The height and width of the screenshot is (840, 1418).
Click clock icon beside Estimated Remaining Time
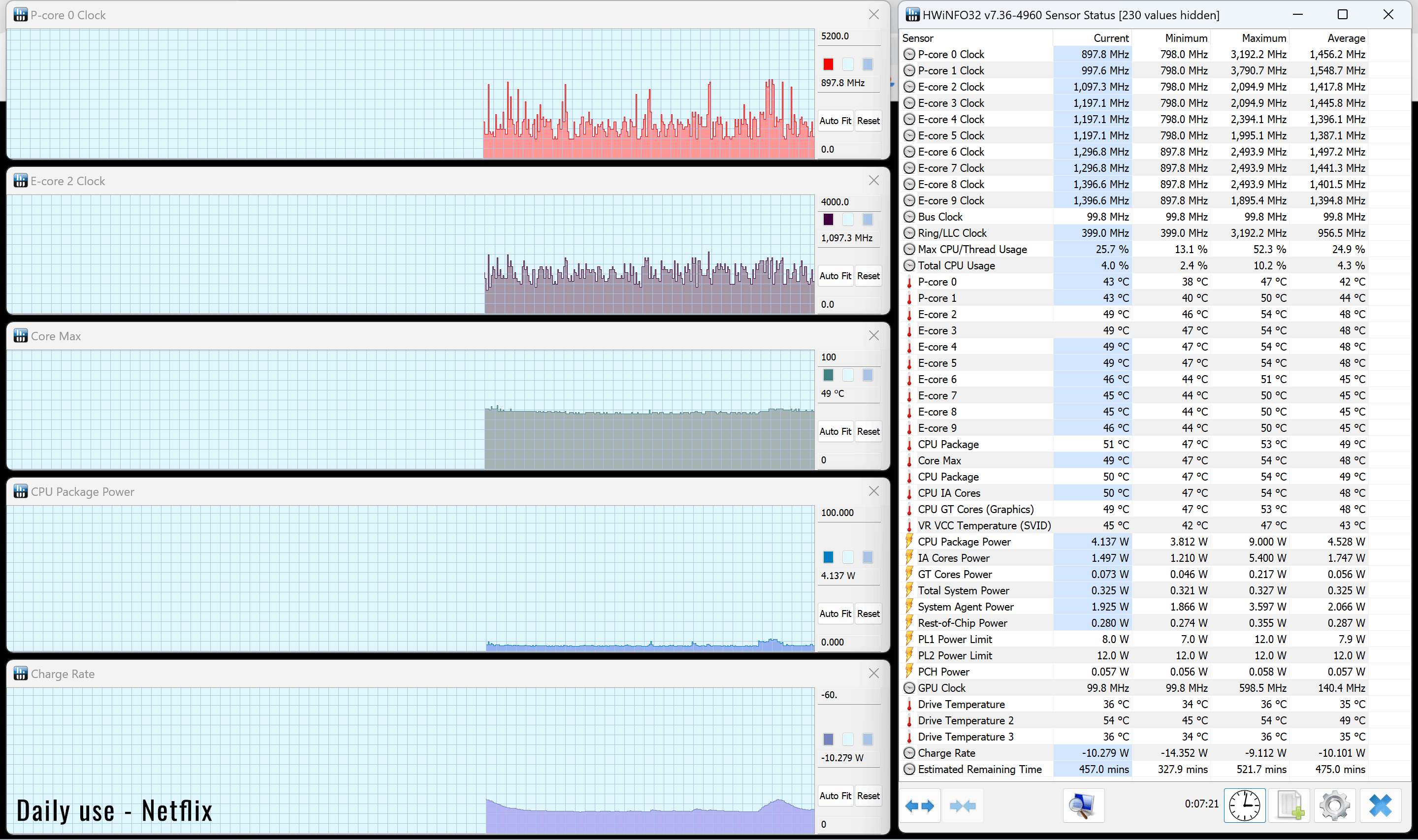tap(909, 769)
